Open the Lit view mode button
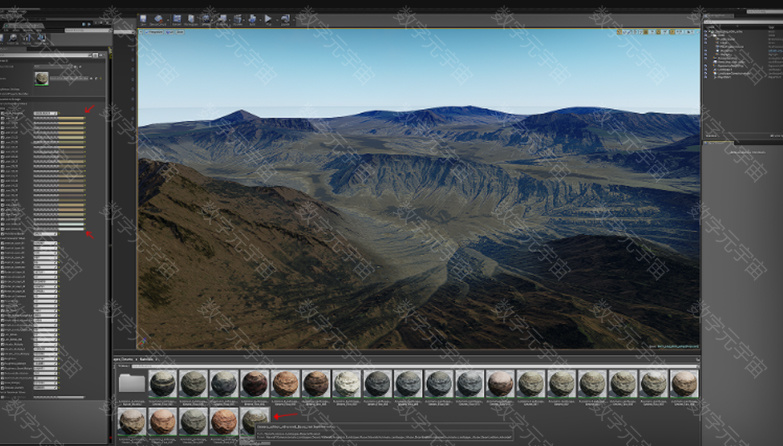The image size is (783, 446). 169,32
